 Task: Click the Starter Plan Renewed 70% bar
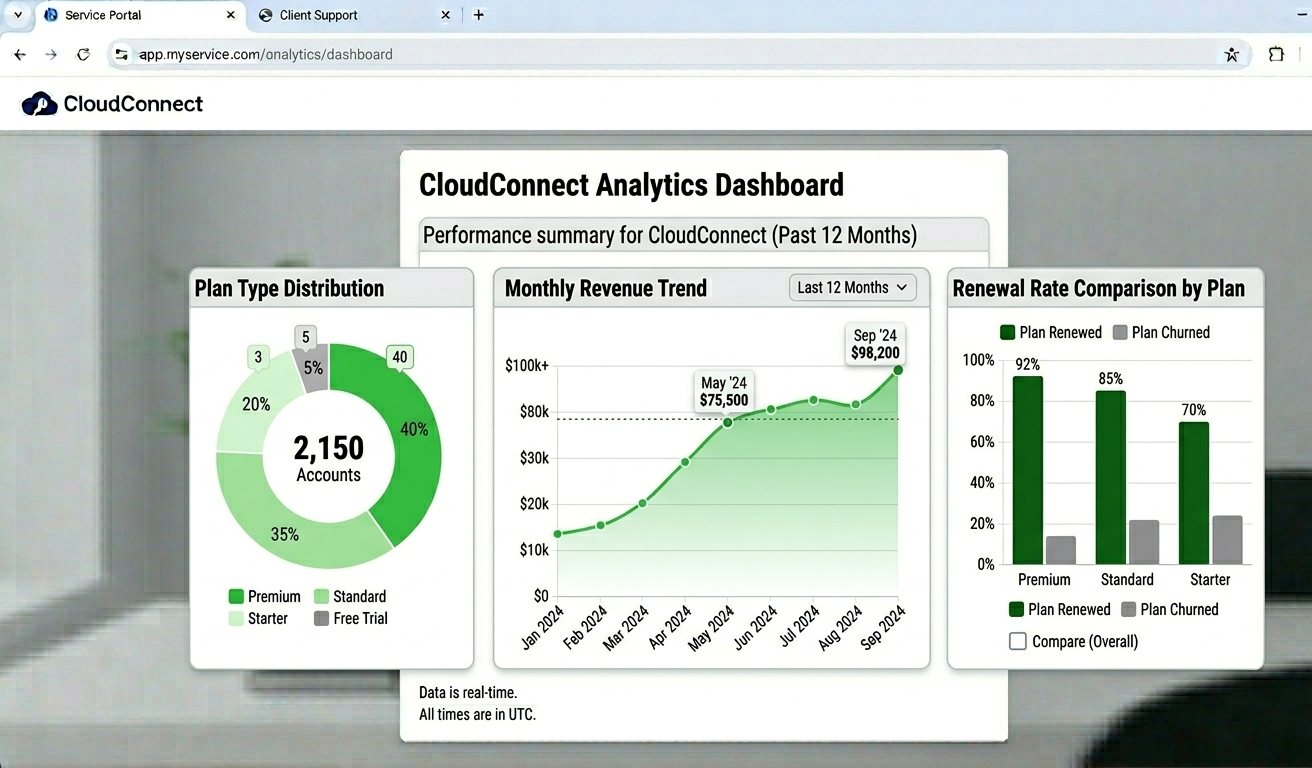[1194, 493]
